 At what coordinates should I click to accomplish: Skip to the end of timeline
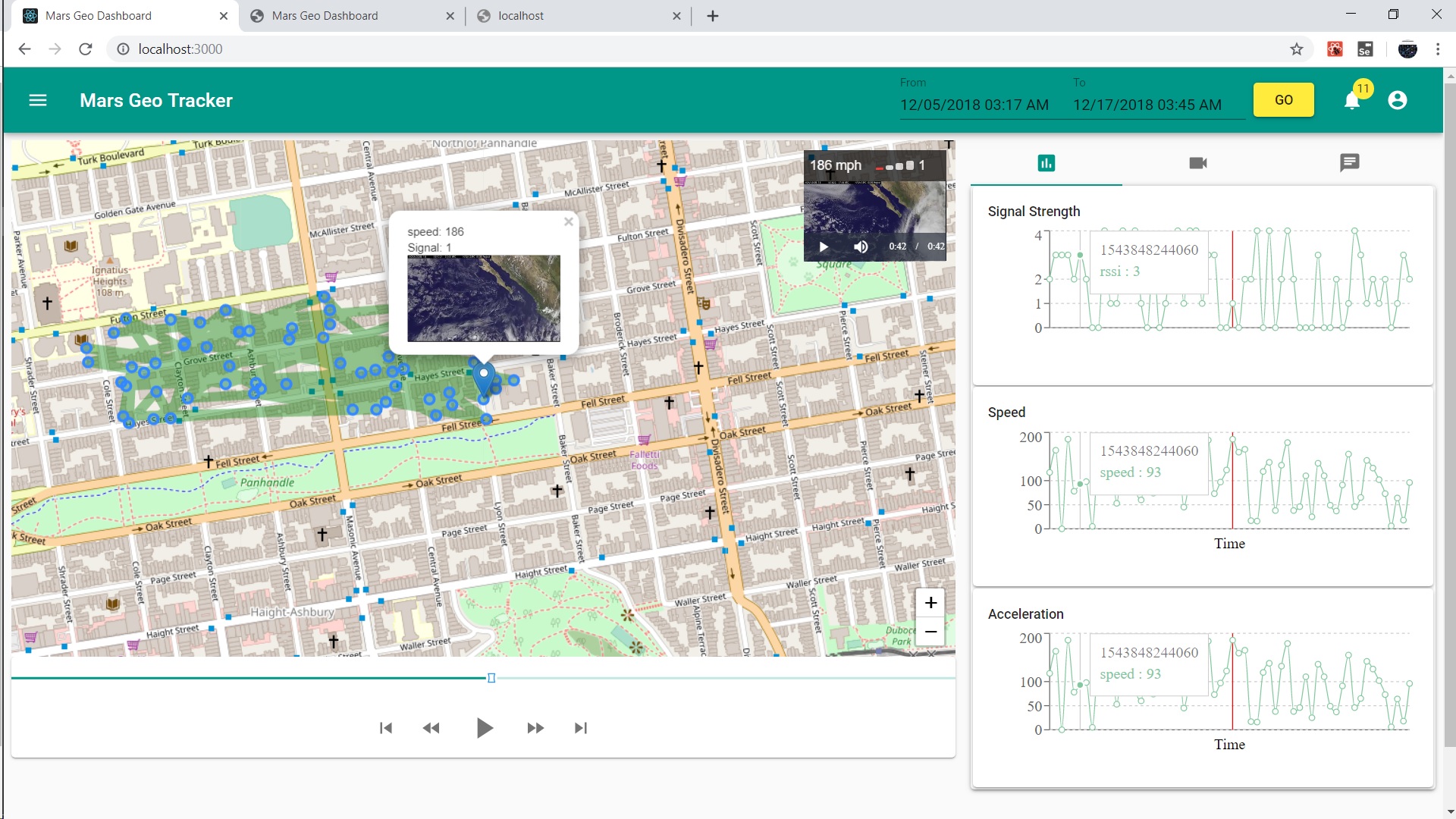[581, 728]
